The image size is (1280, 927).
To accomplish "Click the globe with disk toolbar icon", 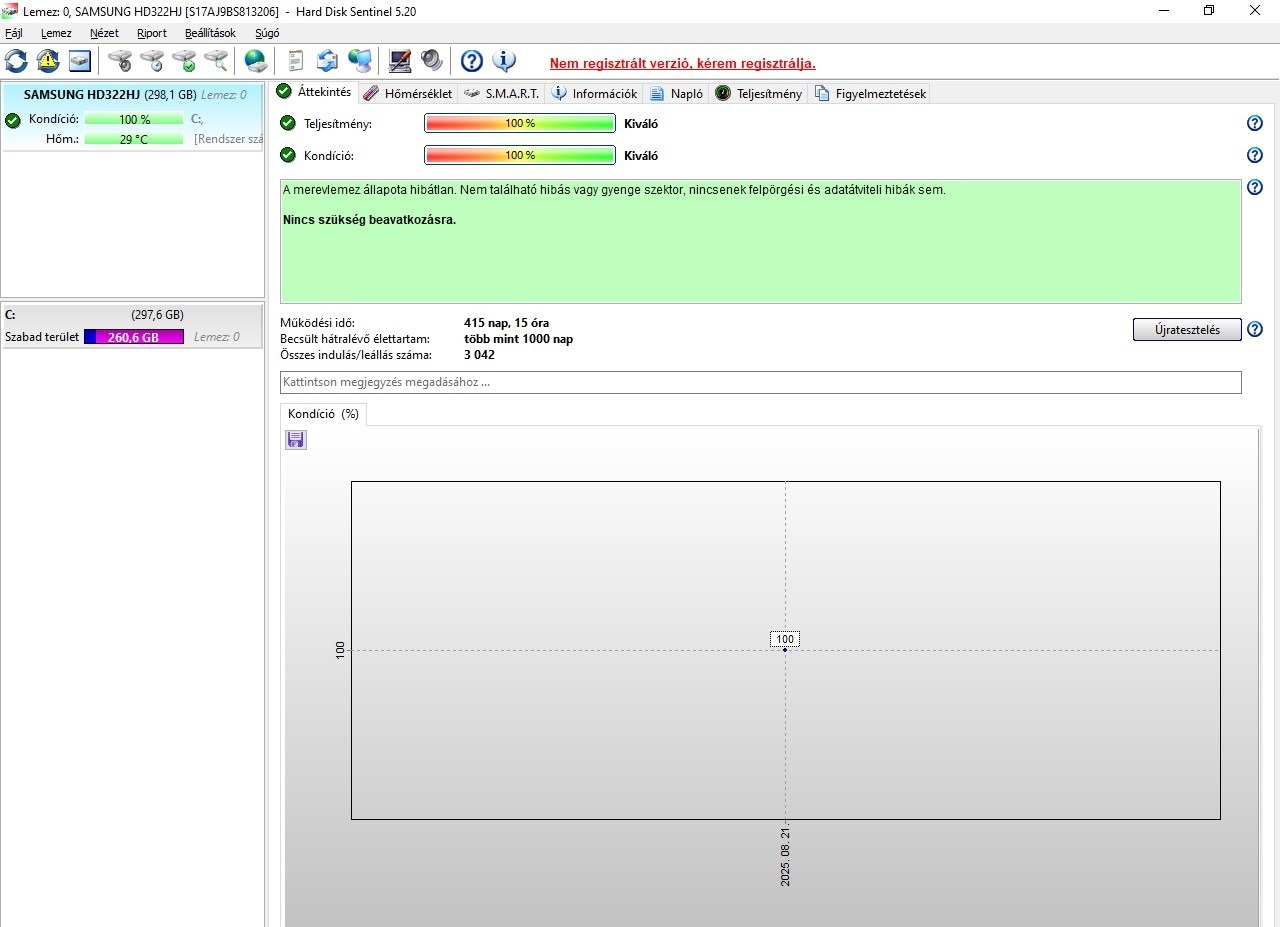I will [256, 61].
